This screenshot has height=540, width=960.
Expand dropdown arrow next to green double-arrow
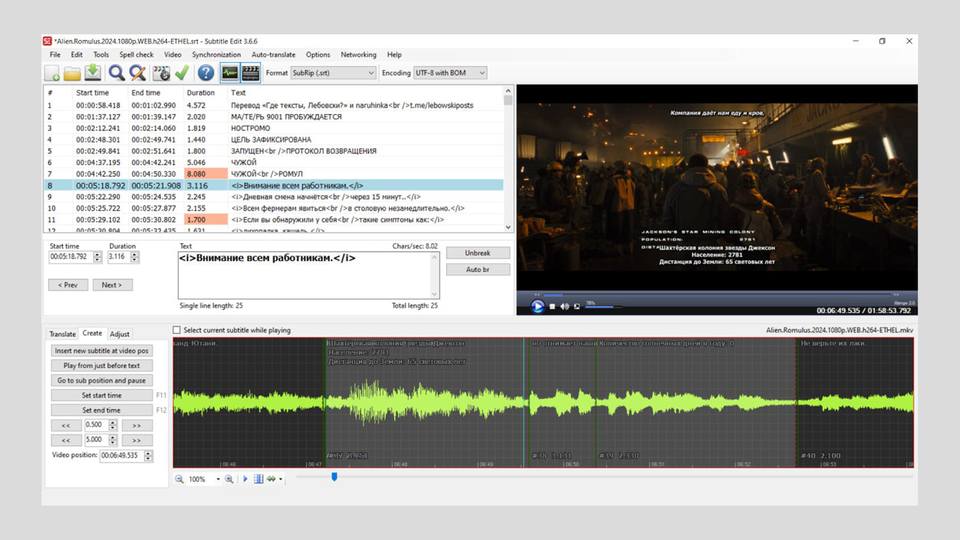pos(280,479)
